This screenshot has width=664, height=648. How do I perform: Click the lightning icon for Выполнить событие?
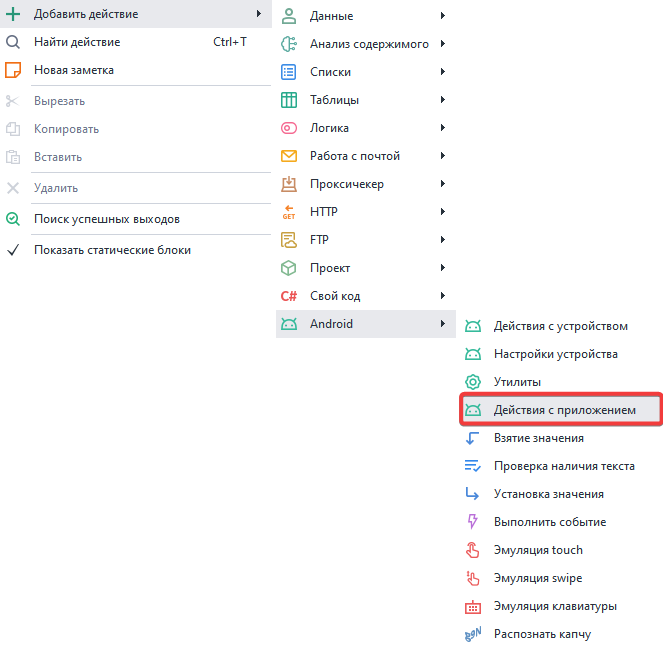[x=473, y=522]
